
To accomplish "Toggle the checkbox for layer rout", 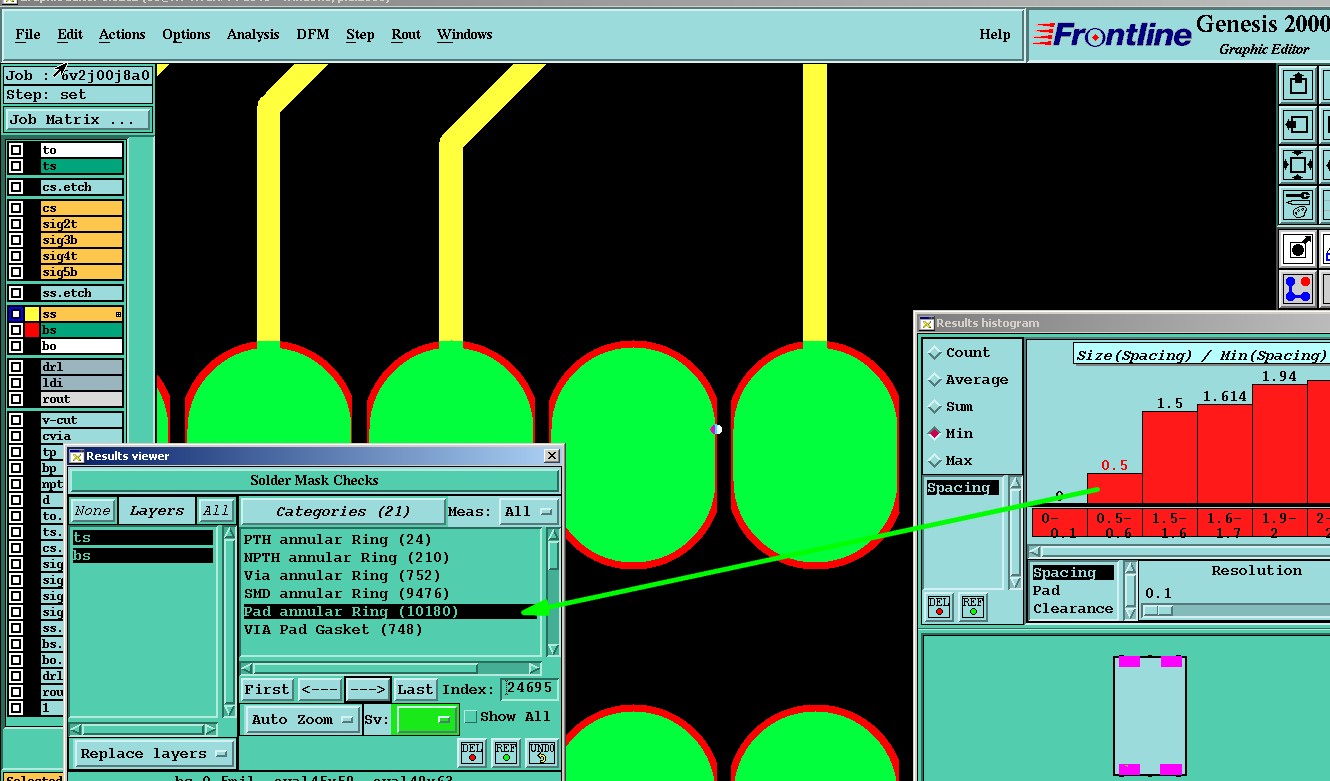I will (16, 399).
